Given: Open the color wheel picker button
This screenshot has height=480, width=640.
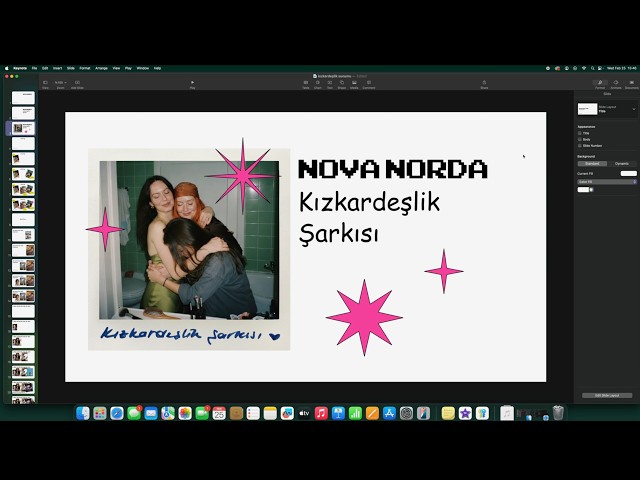Looking at the screenshot, I should (x=591, y=189).
